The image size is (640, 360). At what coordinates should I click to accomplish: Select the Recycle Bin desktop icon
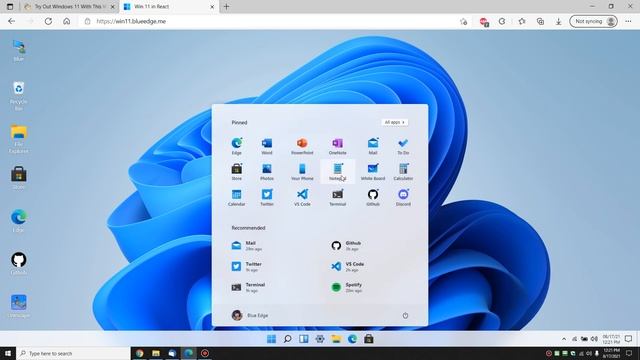pyautogui.click(x=18, y=96)
